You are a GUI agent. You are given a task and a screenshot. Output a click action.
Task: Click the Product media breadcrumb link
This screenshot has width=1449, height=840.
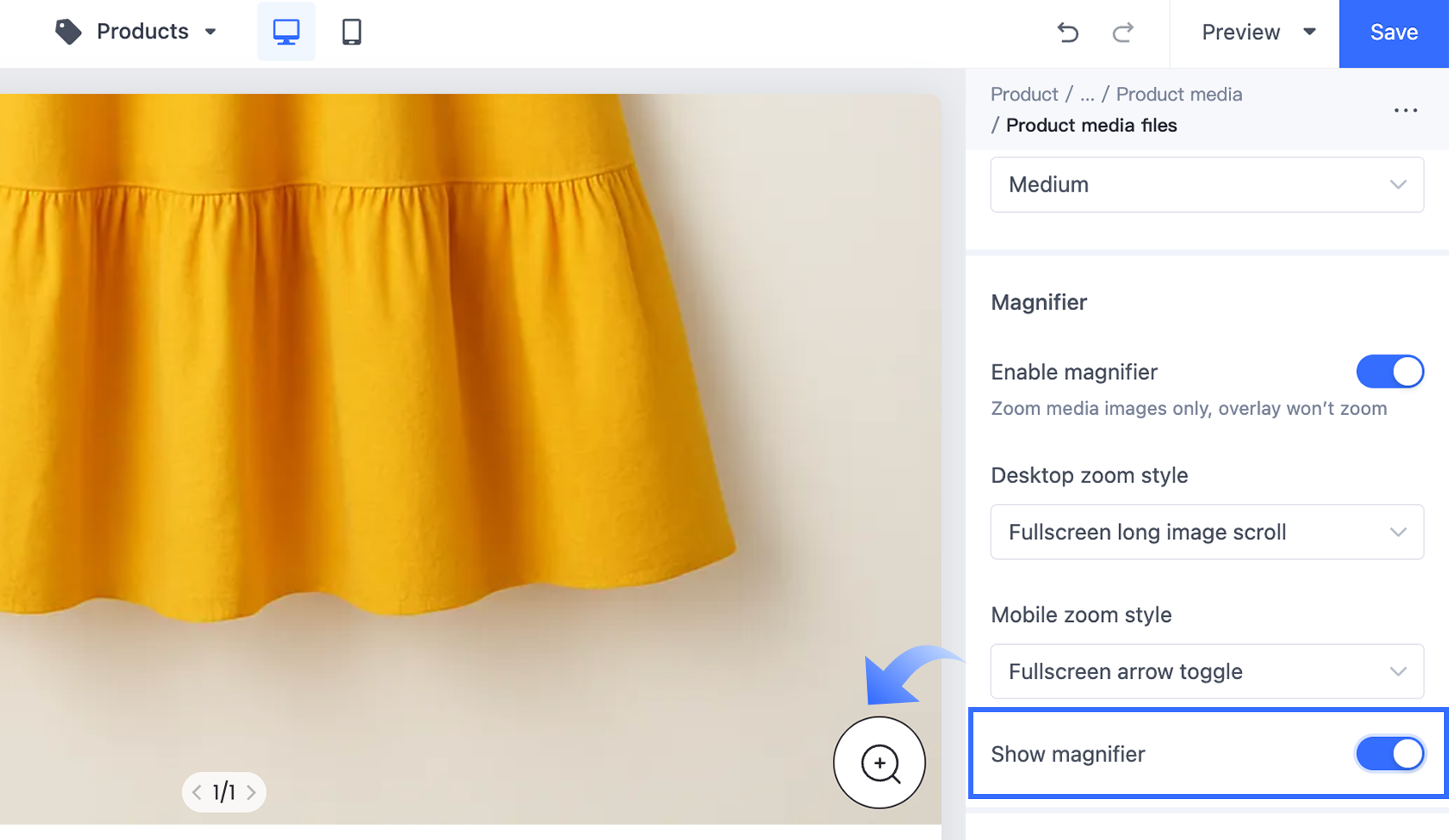point(1179,94)
